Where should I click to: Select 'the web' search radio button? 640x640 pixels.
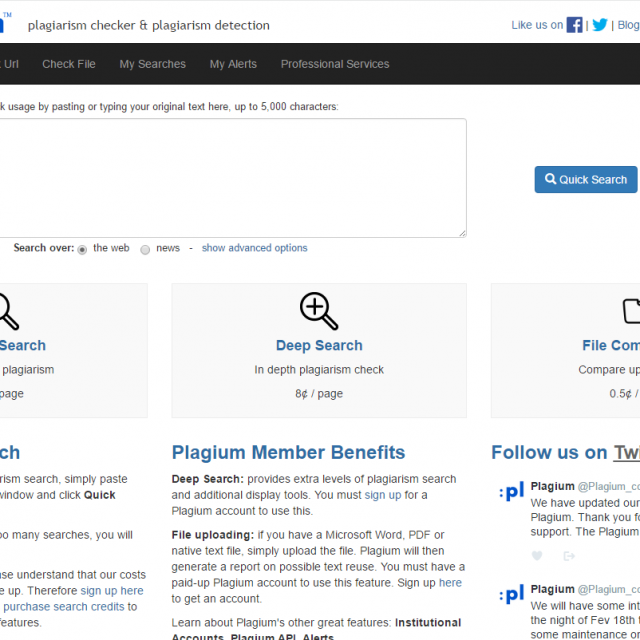82,249
